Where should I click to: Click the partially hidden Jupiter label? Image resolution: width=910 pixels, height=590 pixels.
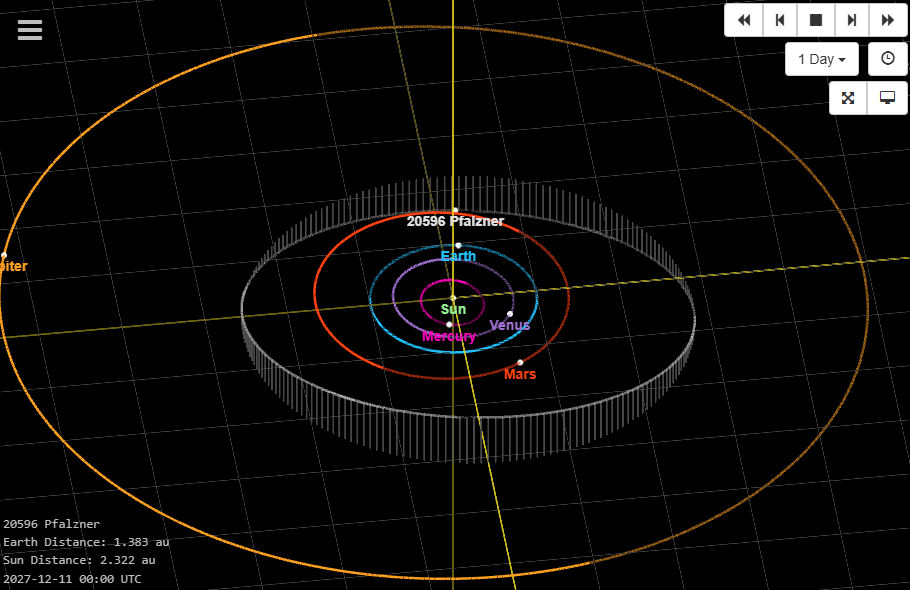pyautogui.click(x=13, y=266)
